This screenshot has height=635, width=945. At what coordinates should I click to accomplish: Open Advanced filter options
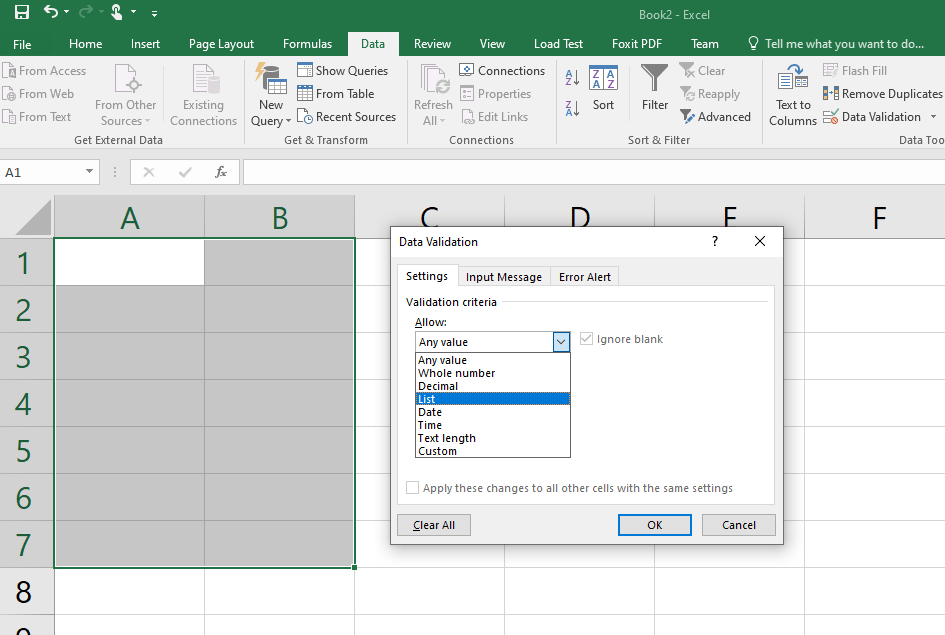coord(715,116)
